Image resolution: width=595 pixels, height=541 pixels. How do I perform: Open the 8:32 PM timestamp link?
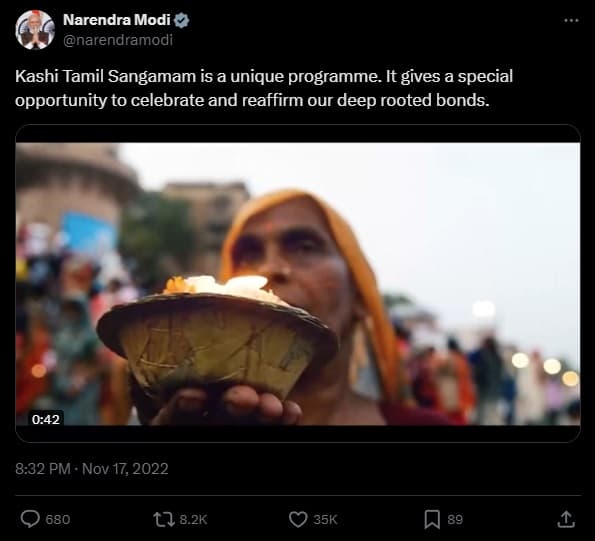point(43,469)
